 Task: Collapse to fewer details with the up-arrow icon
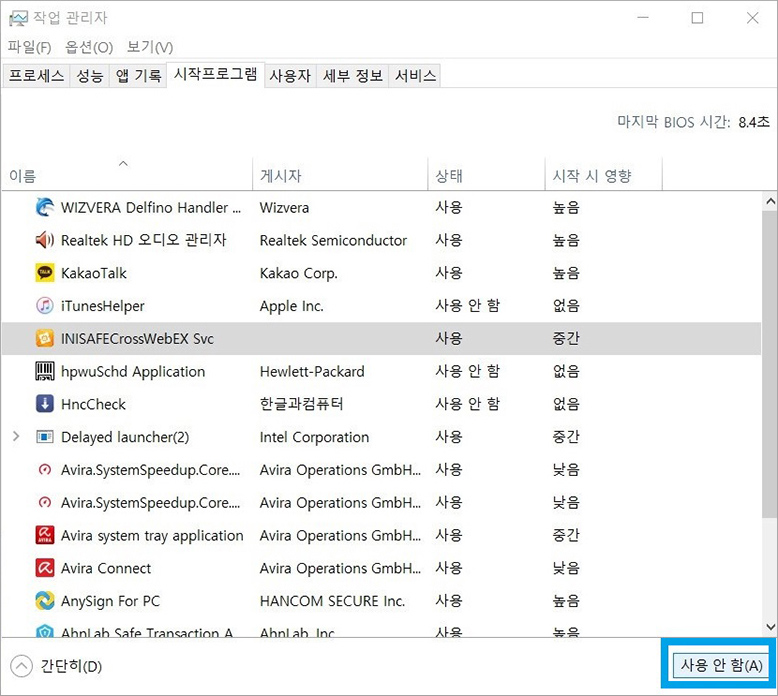pyautogui.click(x=21, y=666)
